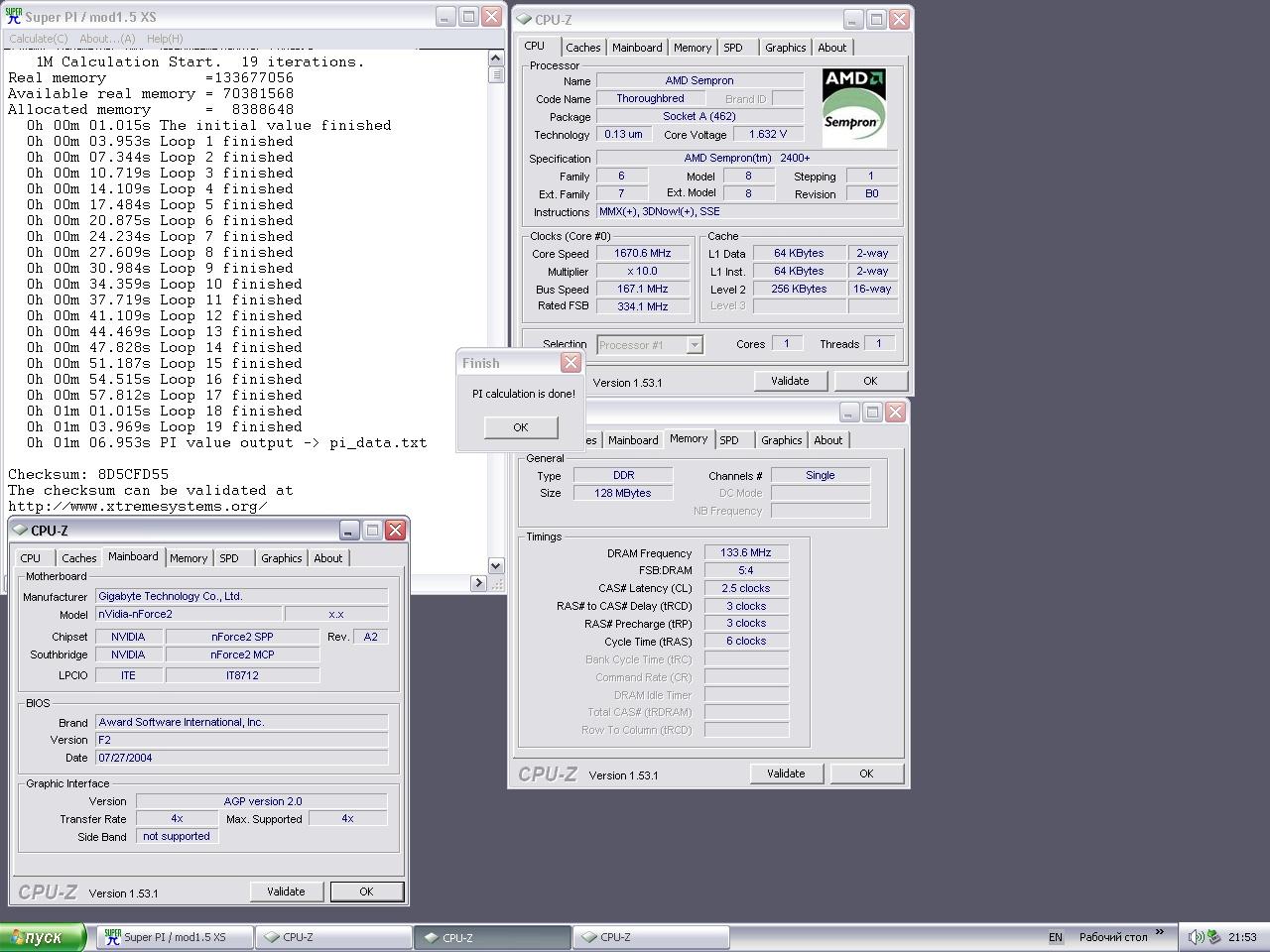
Task: Select Mainboard tab in top CPU-Z window
Action: click(637, 48)
